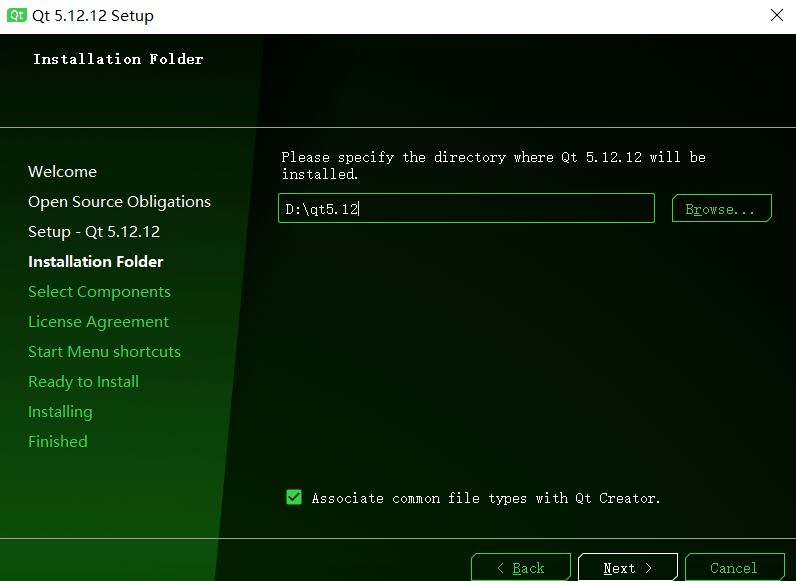
Task: Cancel the Qt installation
Action: pos(735,567)
